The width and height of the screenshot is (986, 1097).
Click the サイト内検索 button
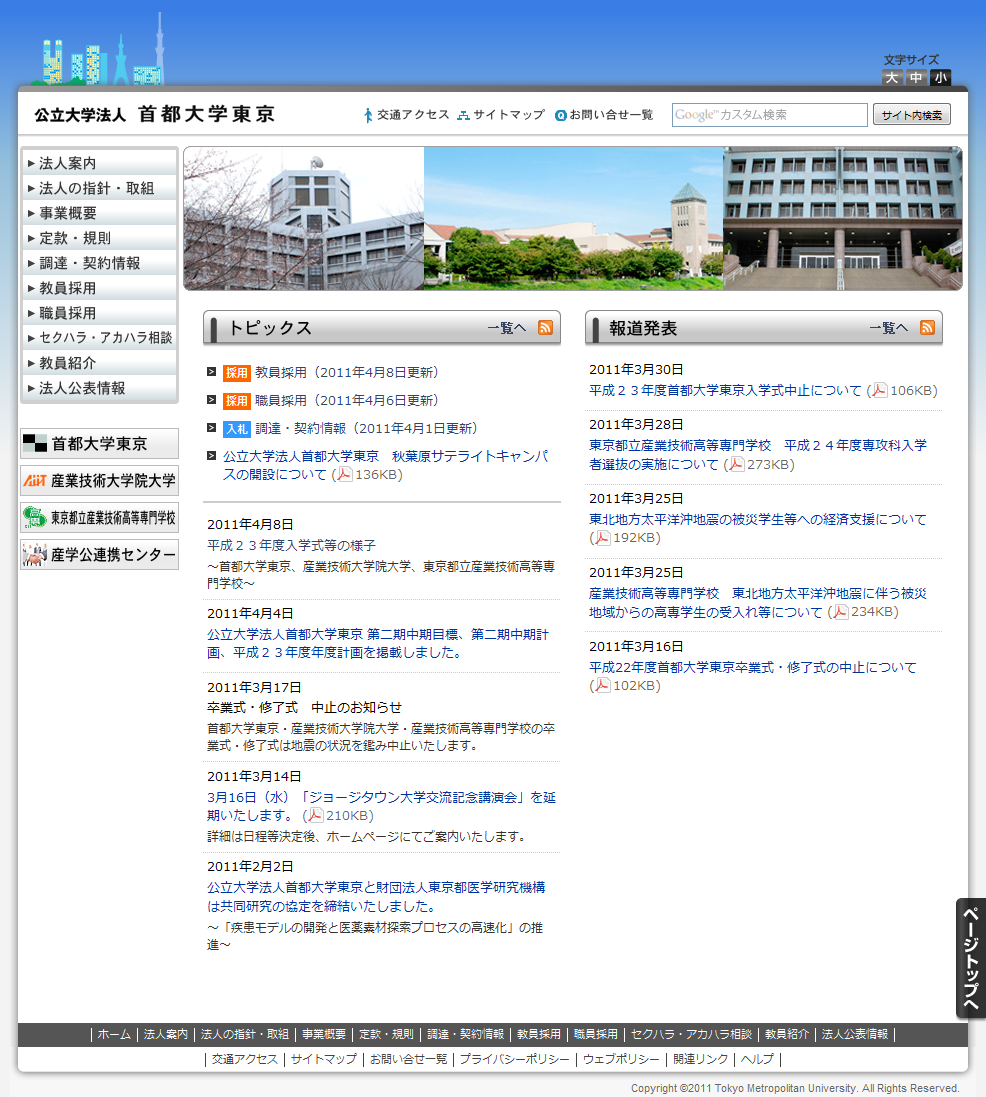tap(912, 115)
